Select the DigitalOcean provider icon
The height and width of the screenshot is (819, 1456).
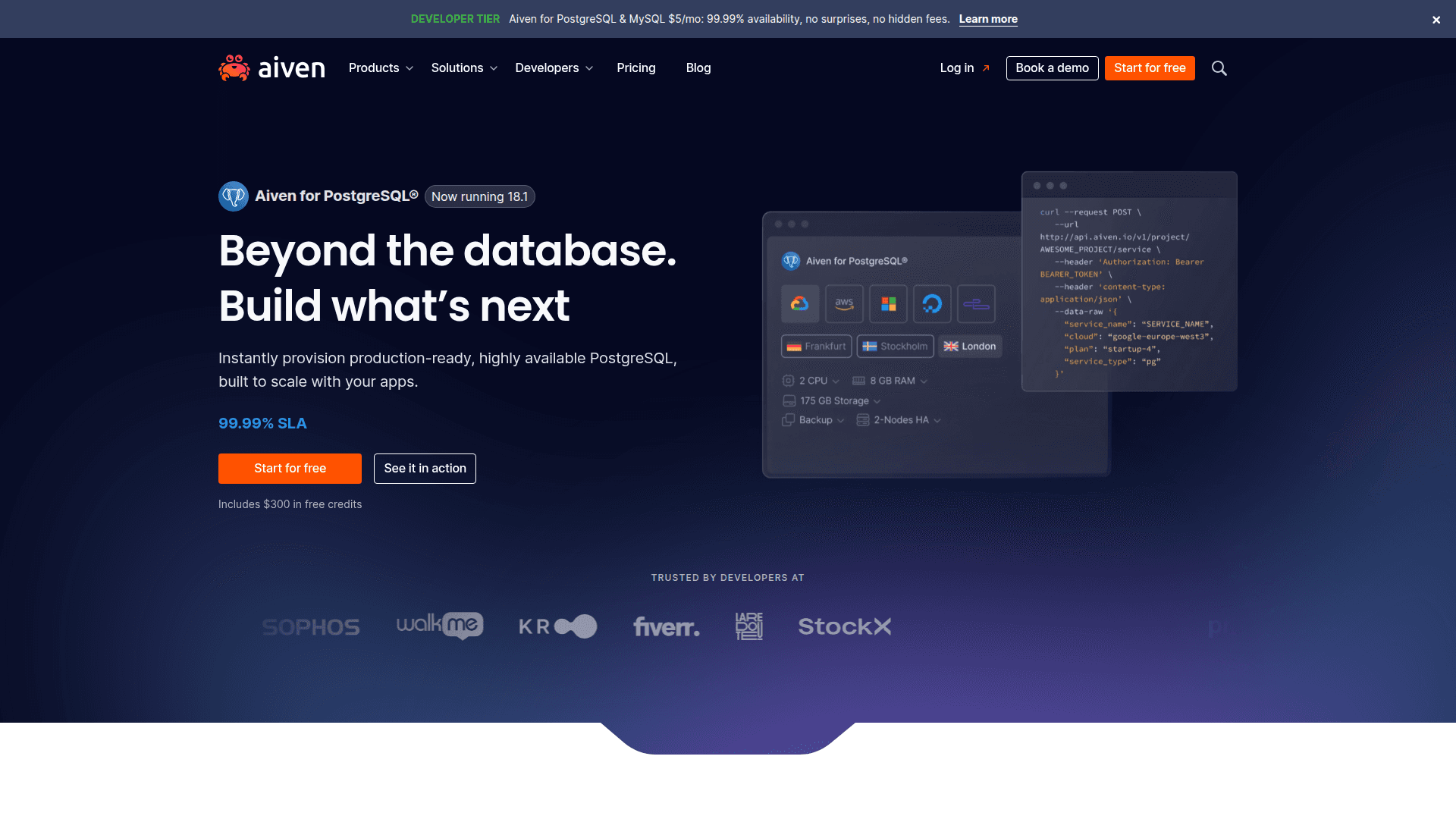point(932,303)
